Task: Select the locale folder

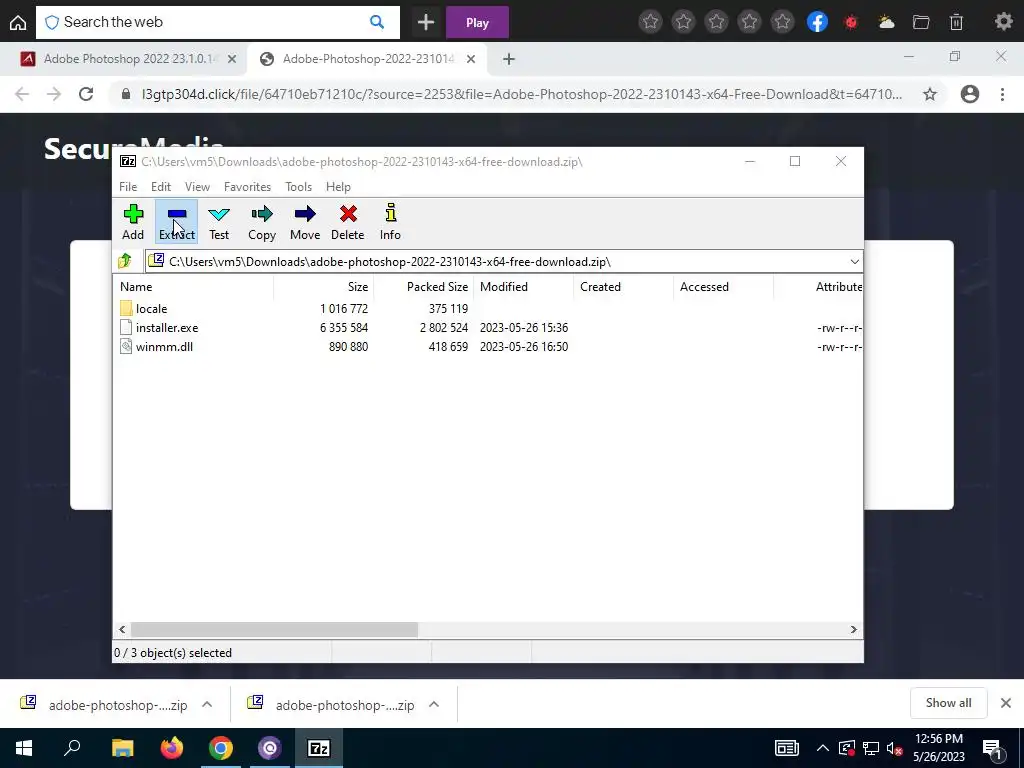Action: (x=152, y=309)
